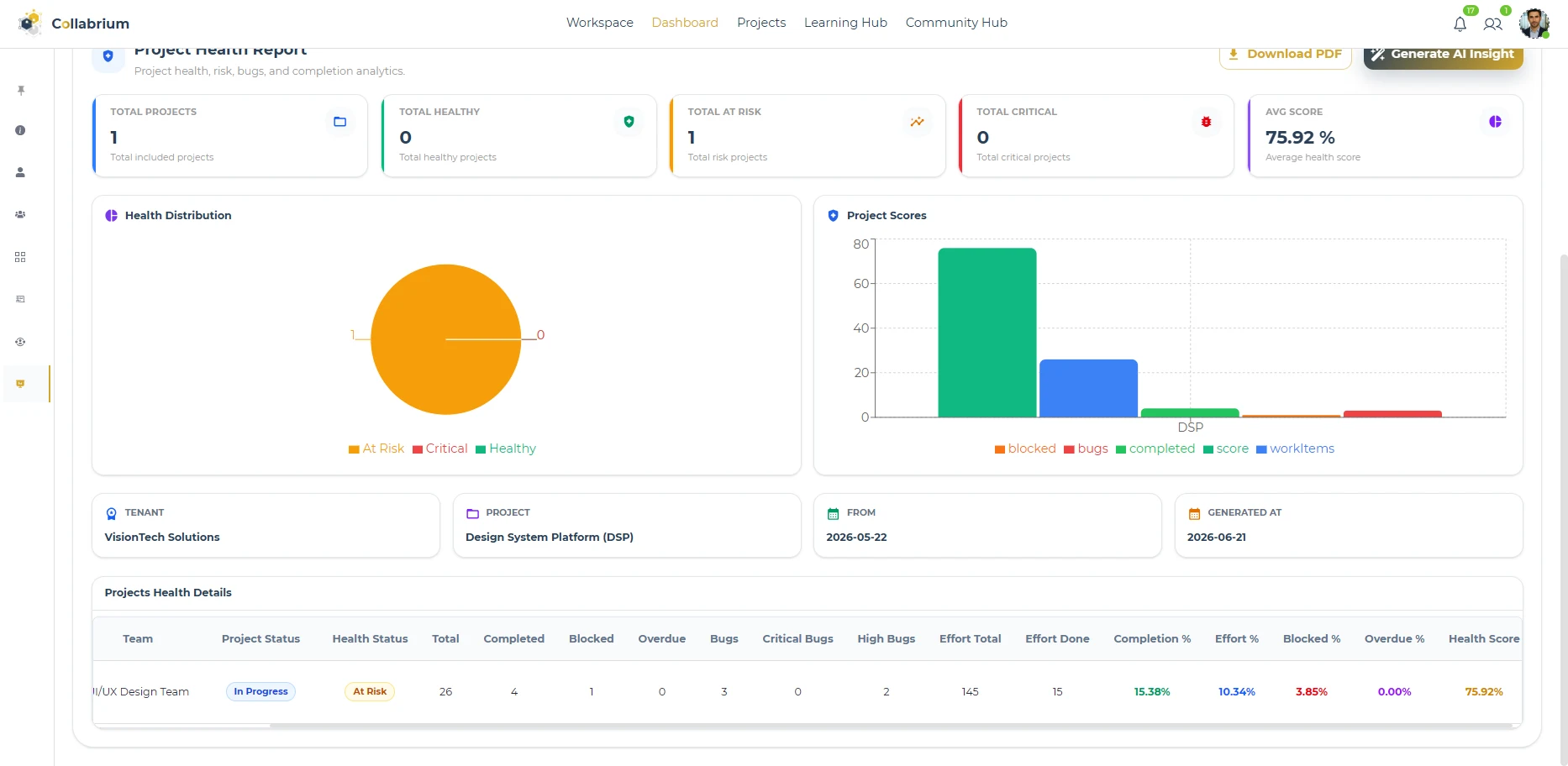1568x766 pixels.
Task: Open Community Hub in the top navigation
Action: [x=956, y=23]
